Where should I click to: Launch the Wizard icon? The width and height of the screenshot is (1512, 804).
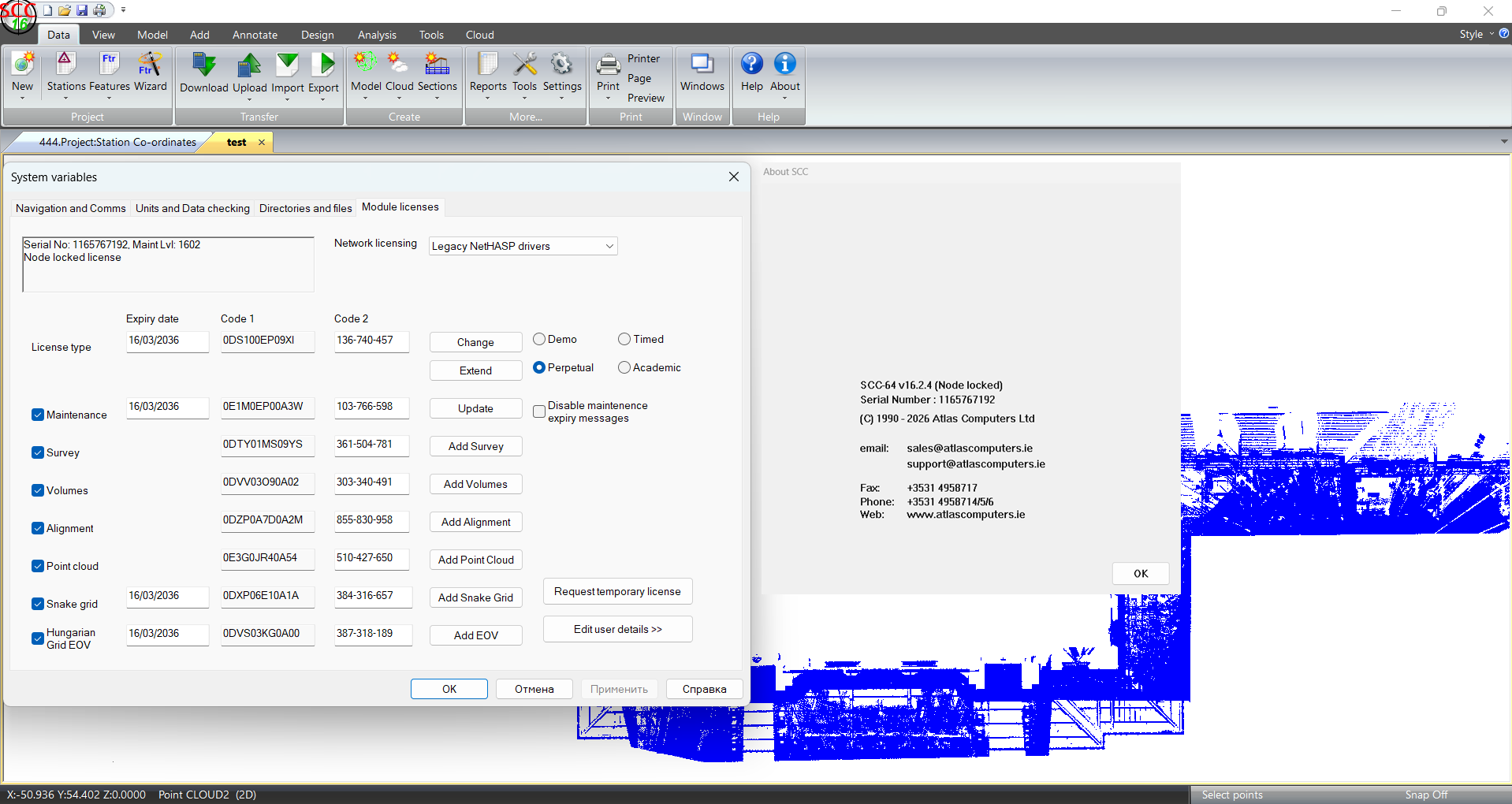(x=150, y=64)
